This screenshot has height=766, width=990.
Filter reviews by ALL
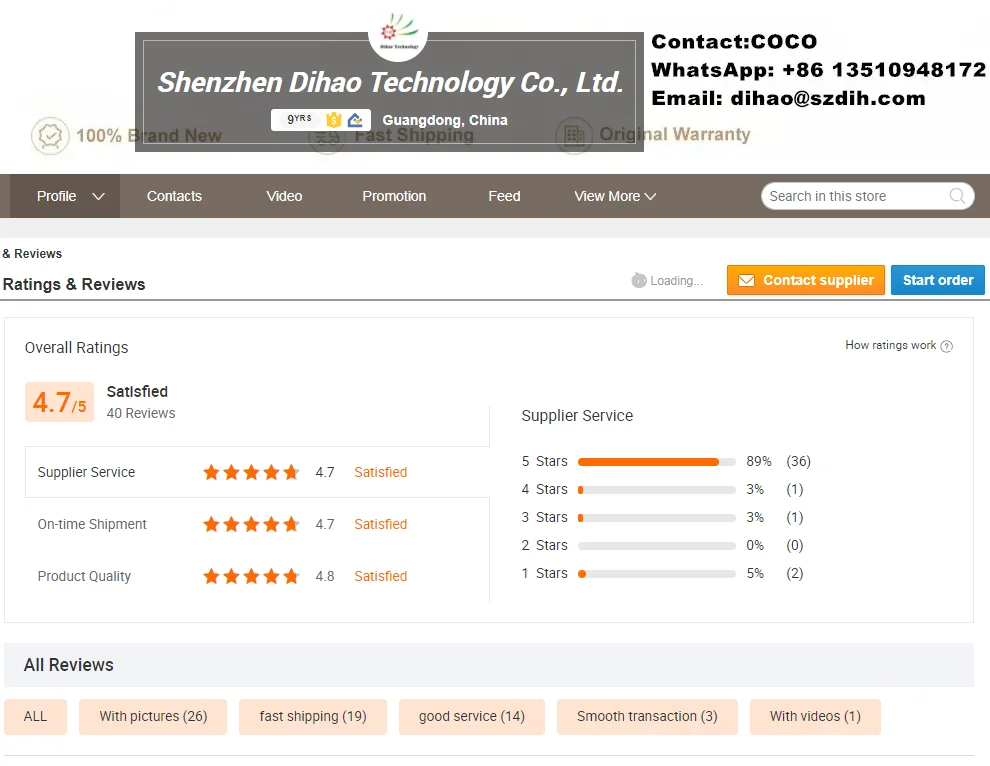coord(35,717)
